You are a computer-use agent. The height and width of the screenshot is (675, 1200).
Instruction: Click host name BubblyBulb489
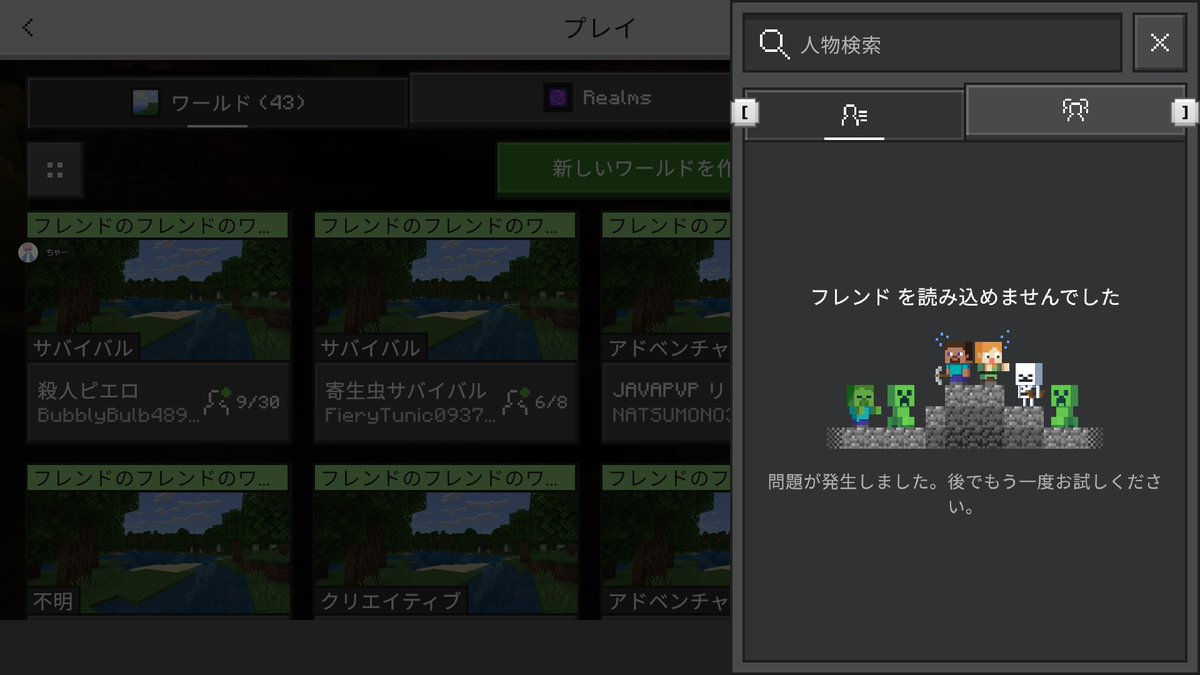click(x=118, y=414)
